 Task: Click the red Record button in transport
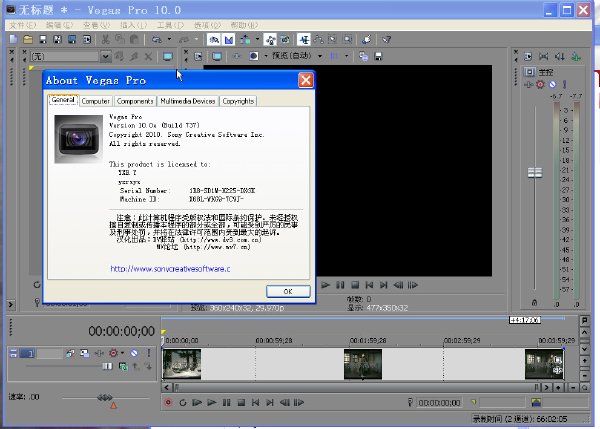pos(168,402)
